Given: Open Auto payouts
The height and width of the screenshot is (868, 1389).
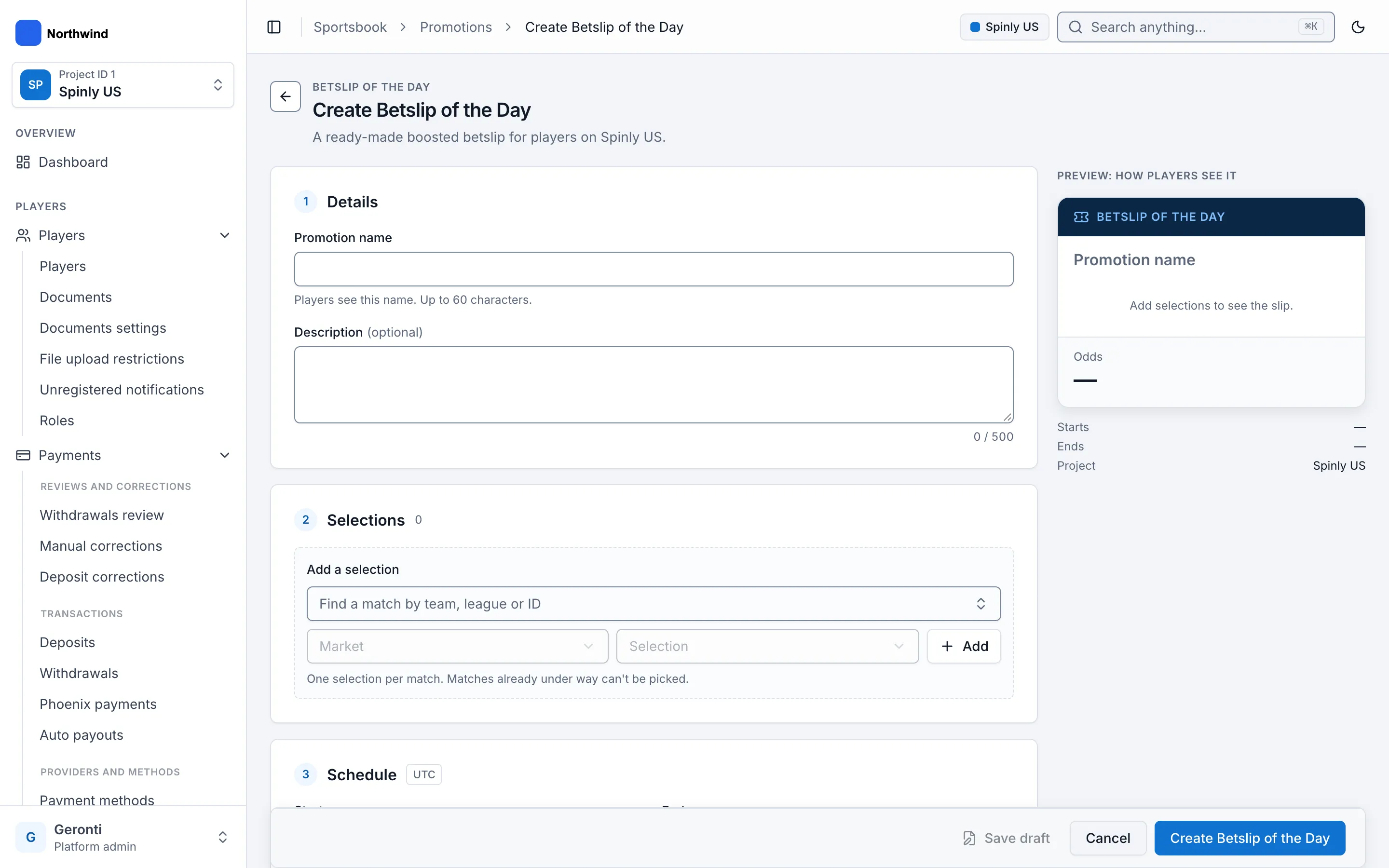Looking at the screenshot, I should pos(82,735).
